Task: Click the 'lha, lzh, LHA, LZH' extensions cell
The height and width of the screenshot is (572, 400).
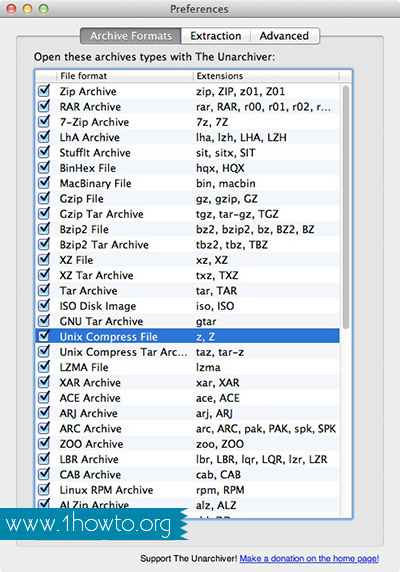Action: tap(241, 137)
